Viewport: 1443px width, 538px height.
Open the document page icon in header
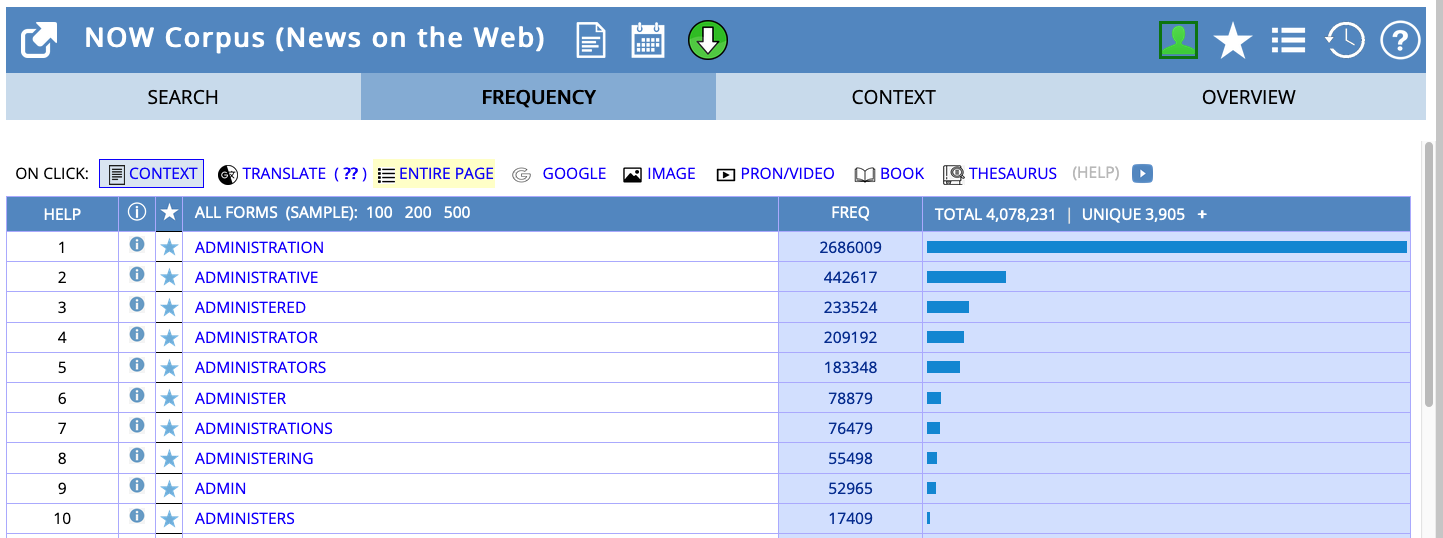(591, 40)
